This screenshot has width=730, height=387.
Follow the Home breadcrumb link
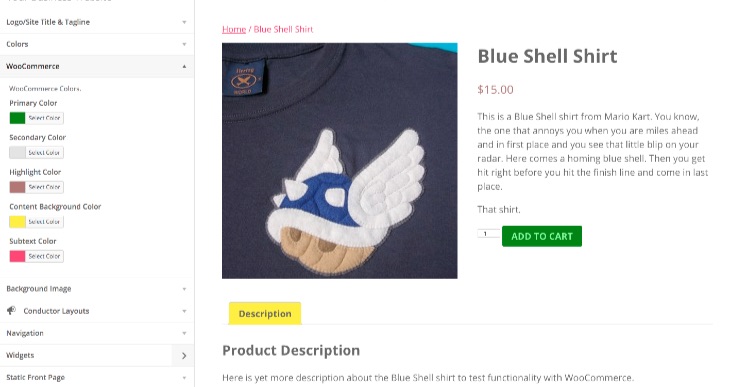pyautogui.click(x=234, y=29)
